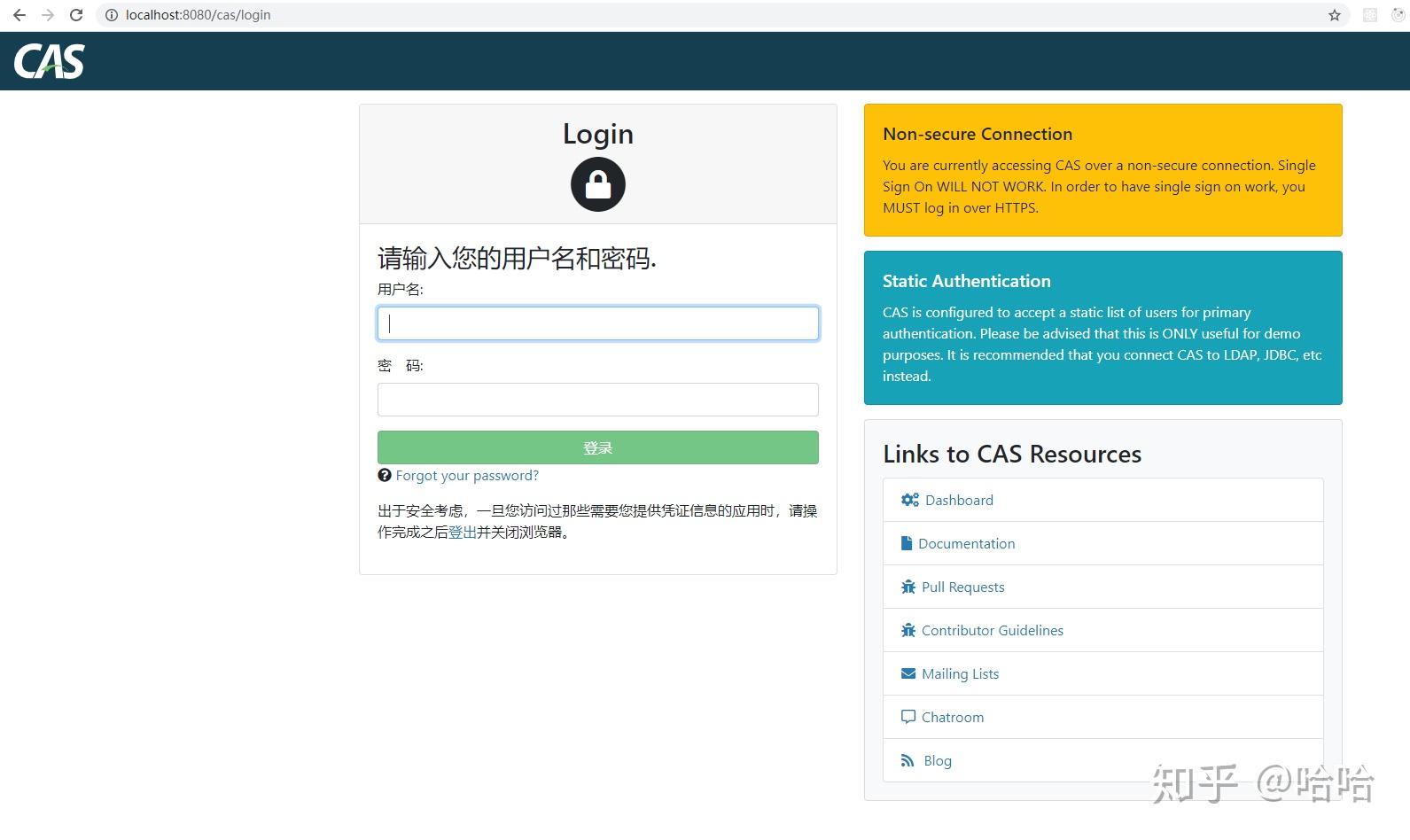Click the Login heading text

coord(598,134)
